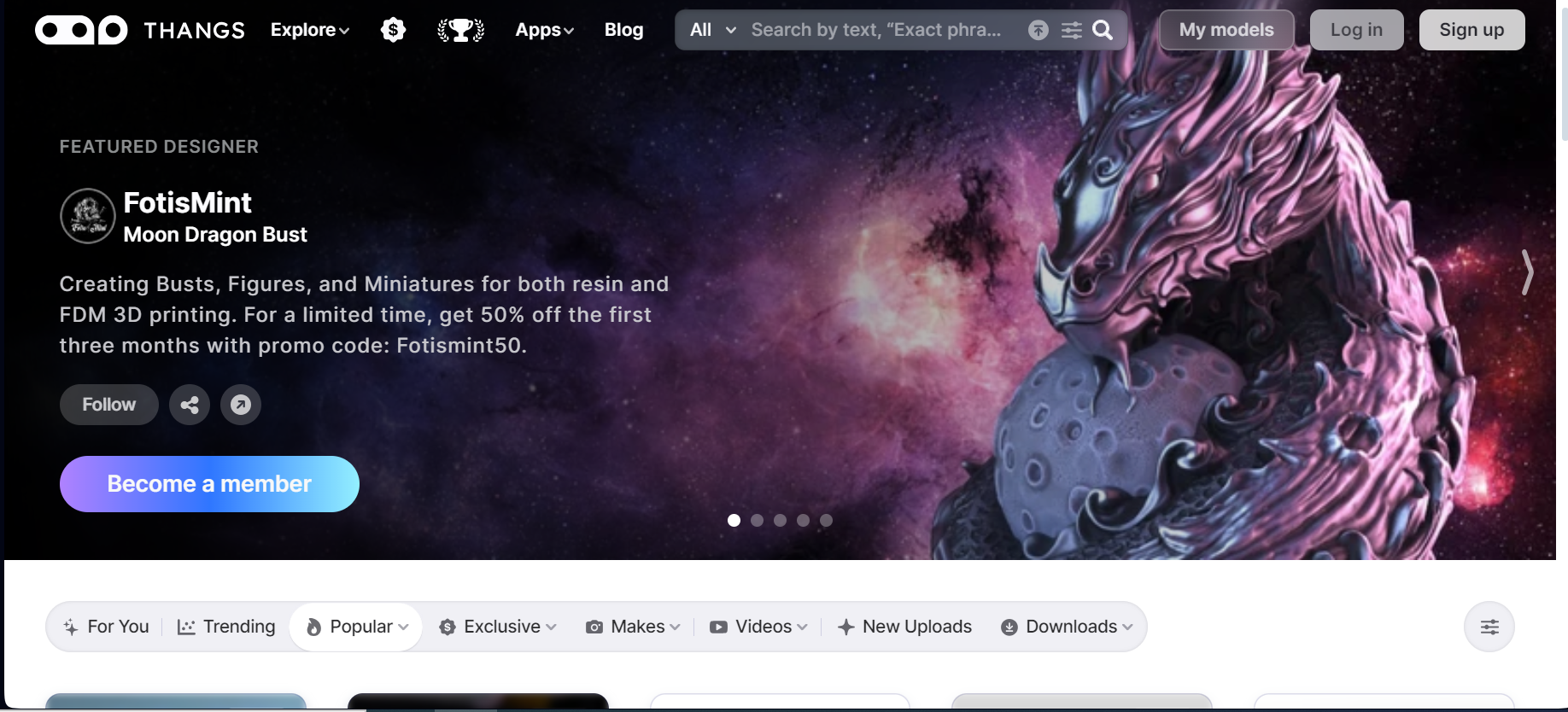Click the upload model icon in search bar

point(1038,30)
